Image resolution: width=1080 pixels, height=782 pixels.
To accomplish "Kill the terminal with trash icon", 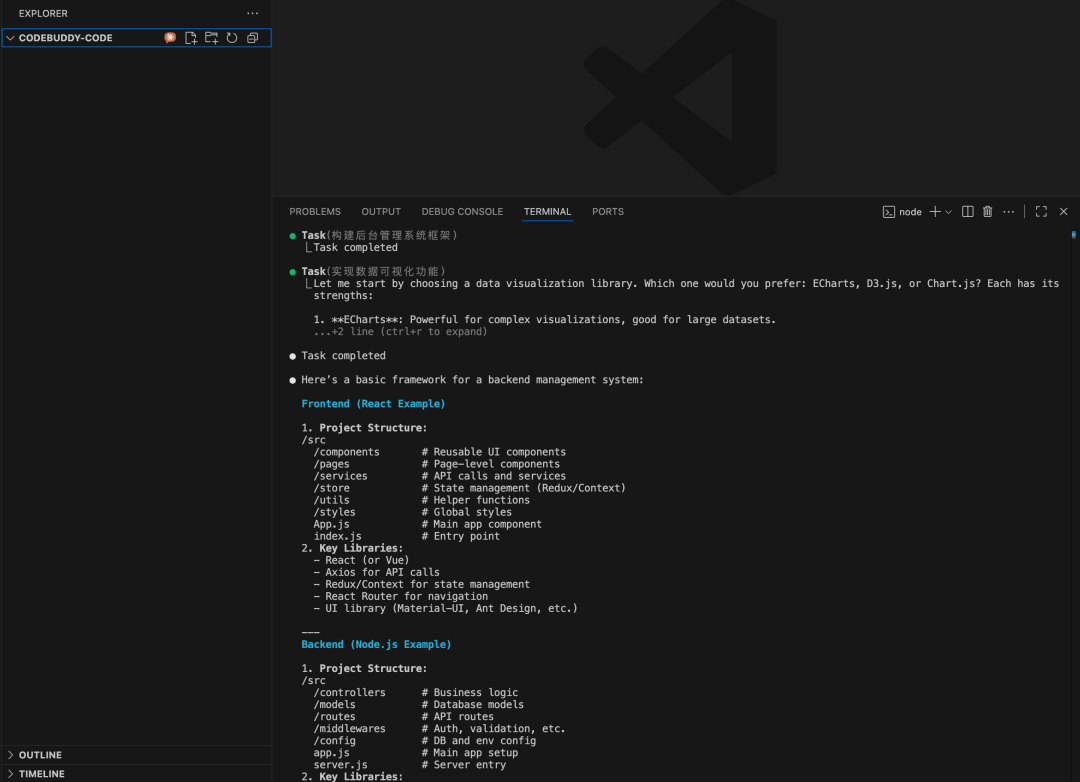I will click(x=988, y=212).
